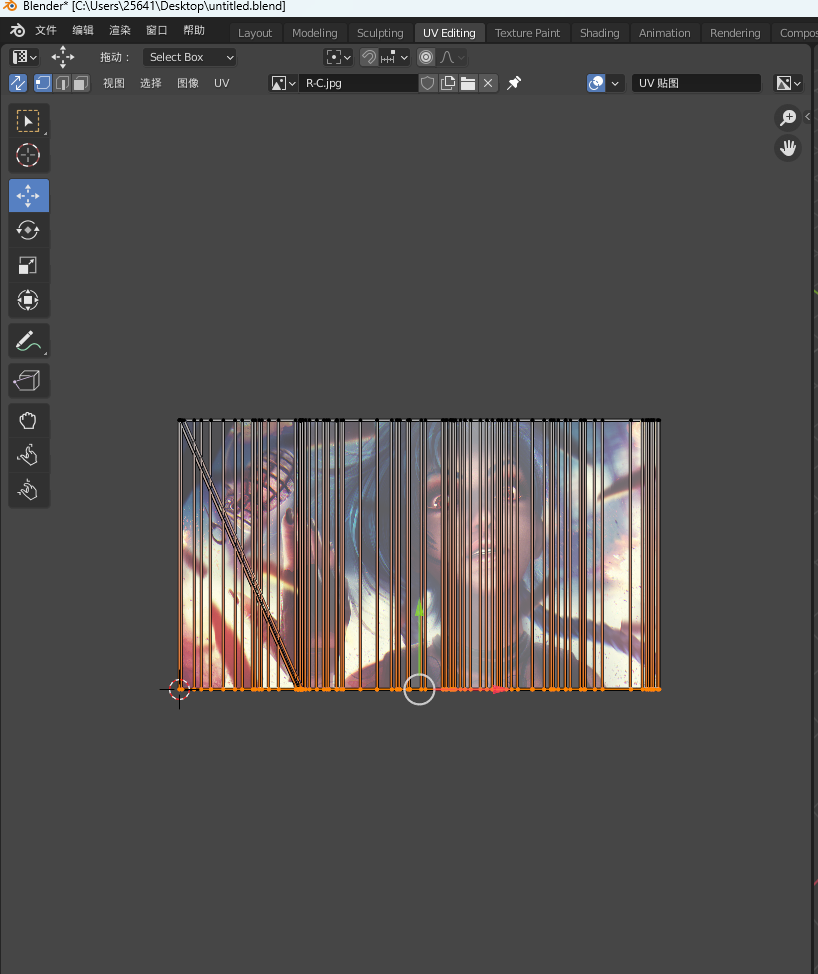
Task: Open the 渲染 menu
Action: pos(120,30)
